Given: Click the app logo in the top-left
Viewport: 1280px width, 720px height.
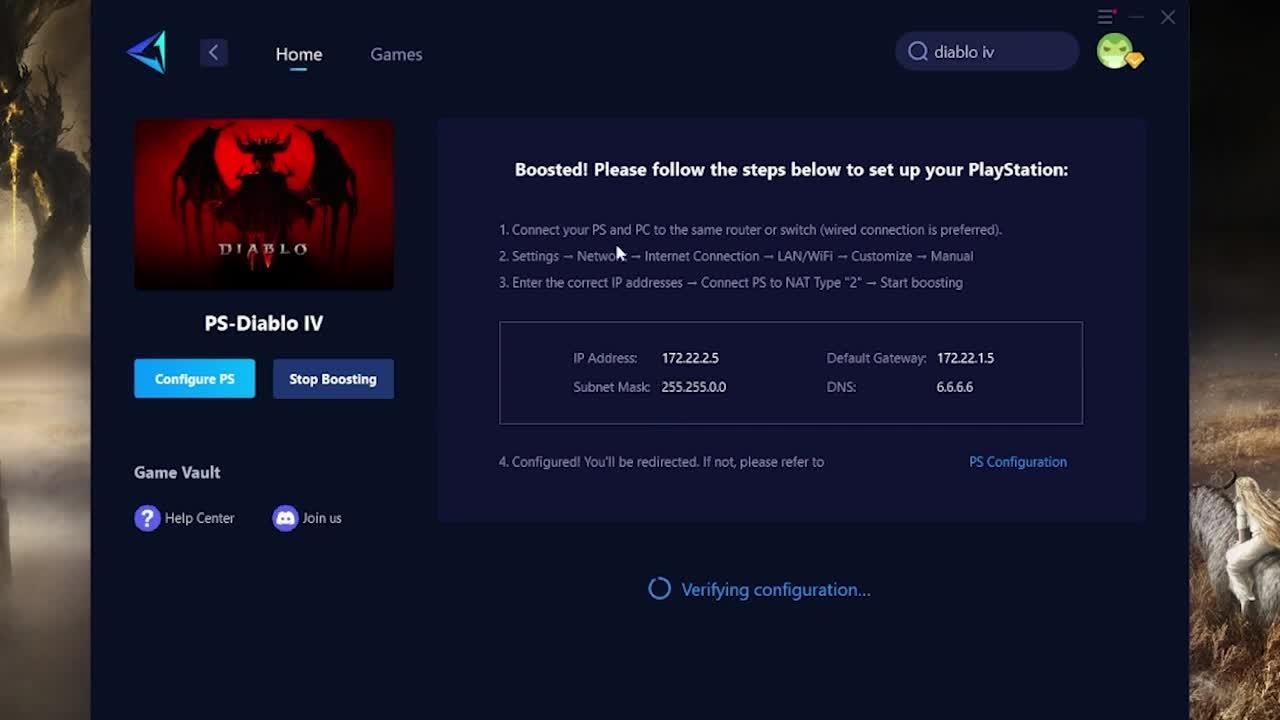Looking at the screenshot, I should pyautogui.click(x=147, y=52).
